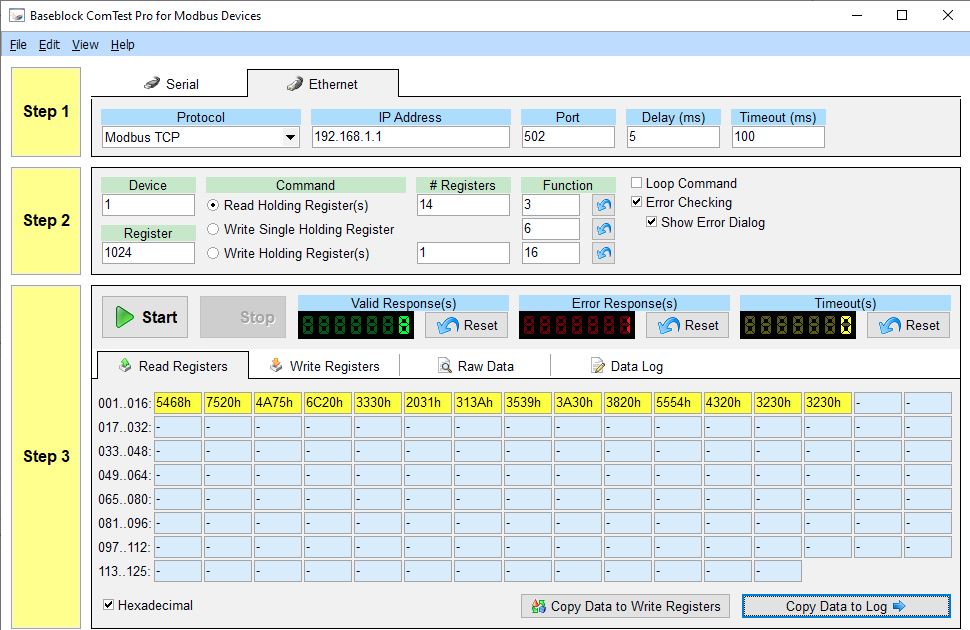This screenshot has width=970, height=630.
Task: Click the IP Address input field
Action: [410, 137]
